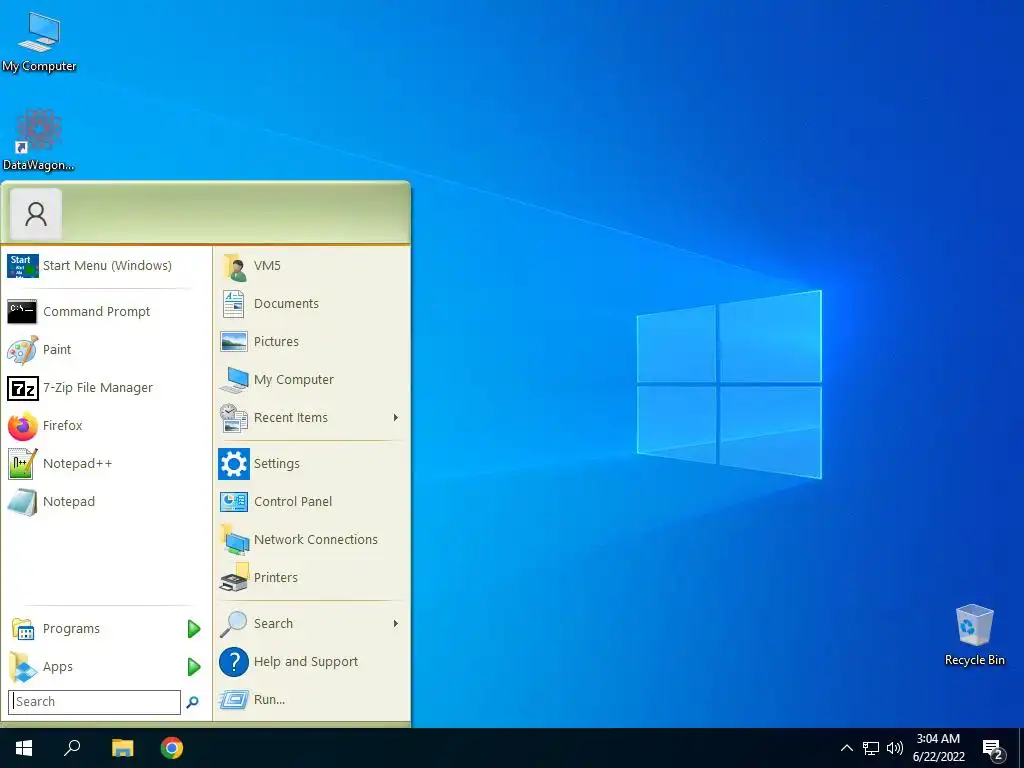Click the magnifier beside the search box
Screen dimensions: 1024x768
coord(193,702)
